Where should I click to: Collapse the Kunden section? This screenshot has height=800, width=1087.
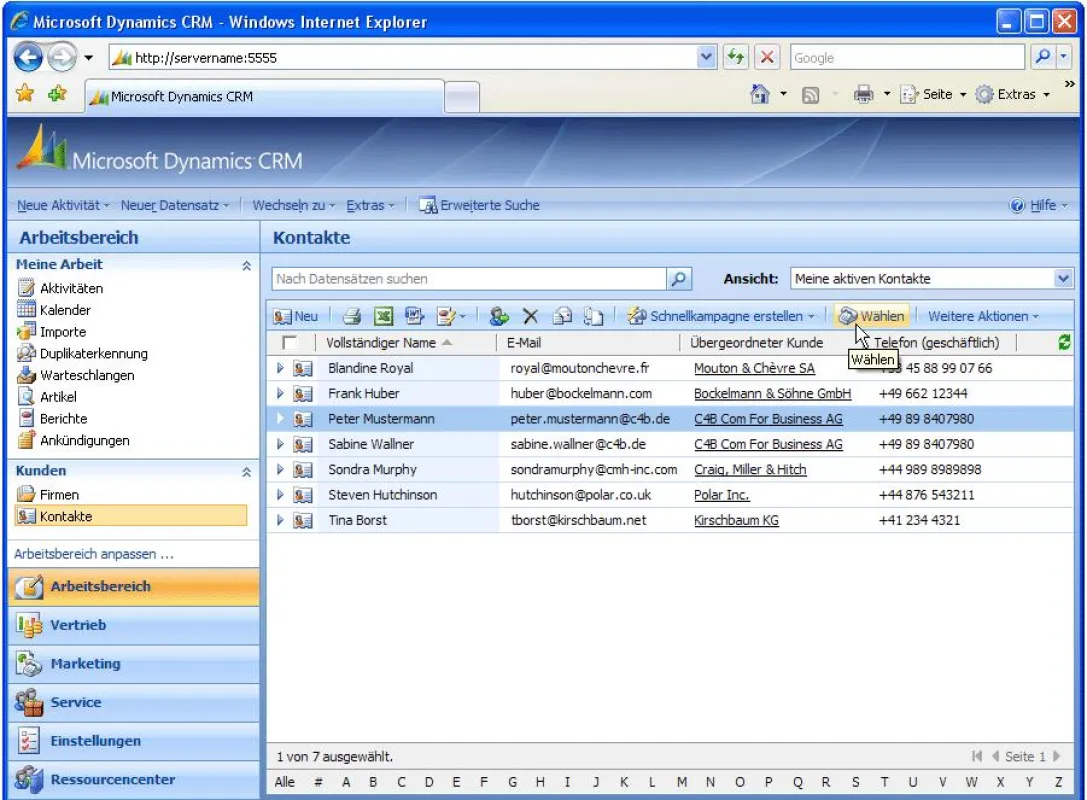(x=246, y=472)
